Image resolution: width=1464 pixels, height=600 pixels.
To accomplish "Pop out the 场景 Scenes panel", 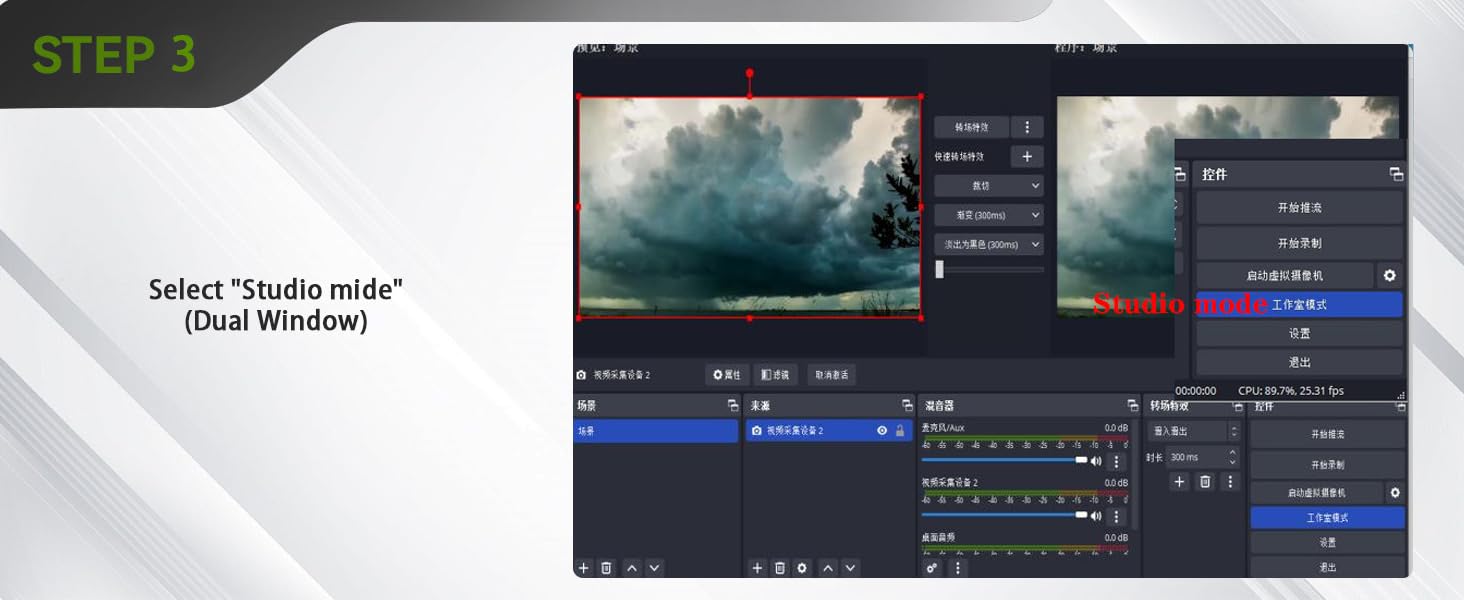I will coord(733,406).
